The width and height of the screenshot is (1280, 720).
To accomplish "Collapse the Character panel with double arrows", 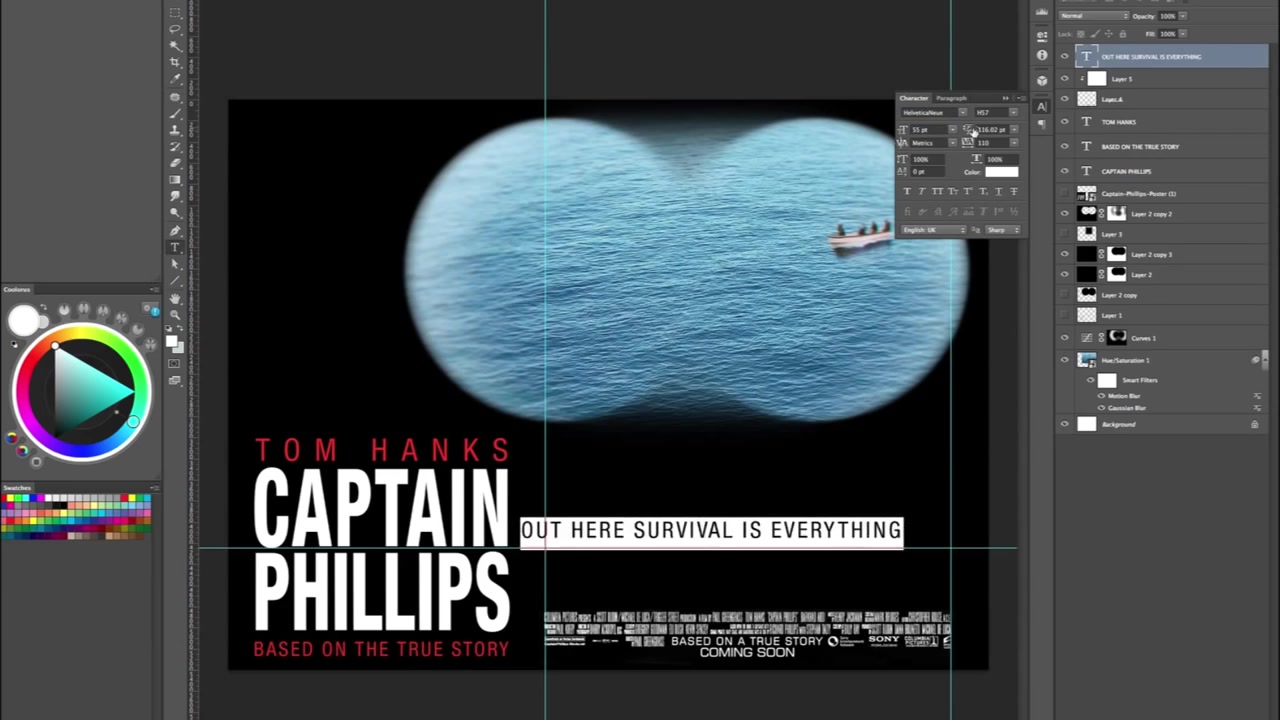I will click(1006, 98).
